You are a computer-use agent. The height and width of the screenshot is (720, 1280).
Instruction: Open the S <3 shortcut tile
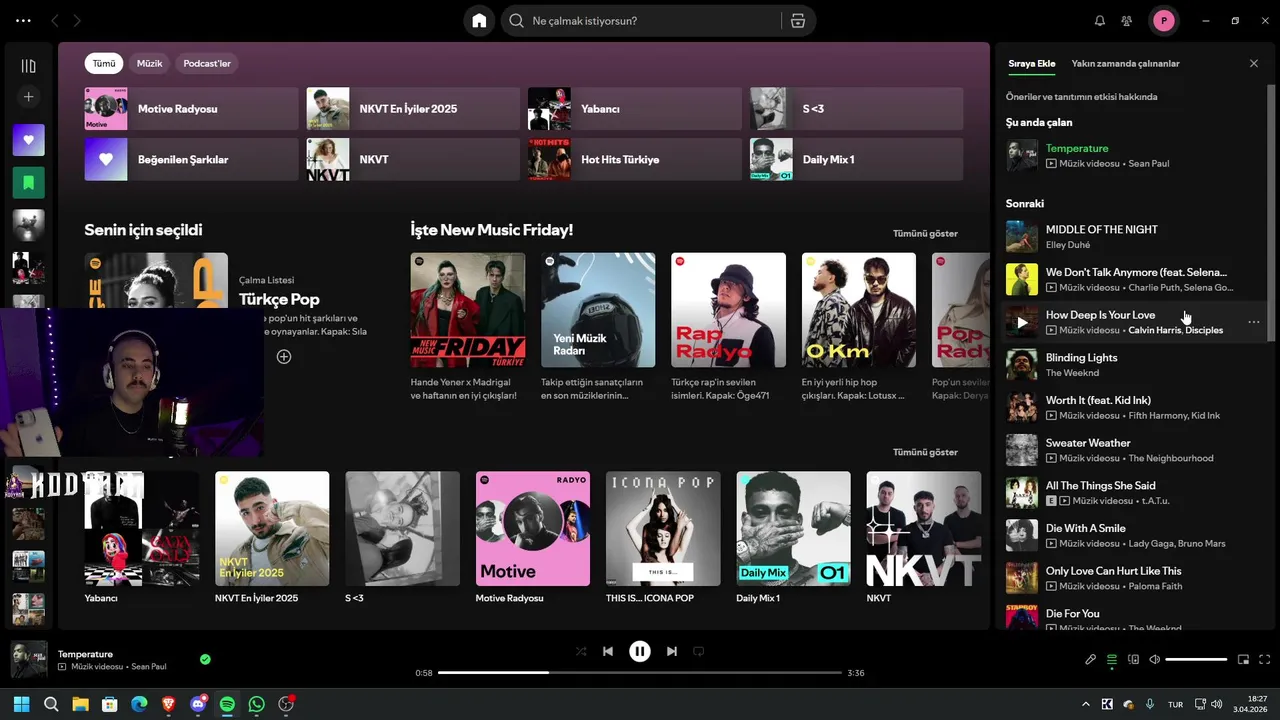coord(857,108)
